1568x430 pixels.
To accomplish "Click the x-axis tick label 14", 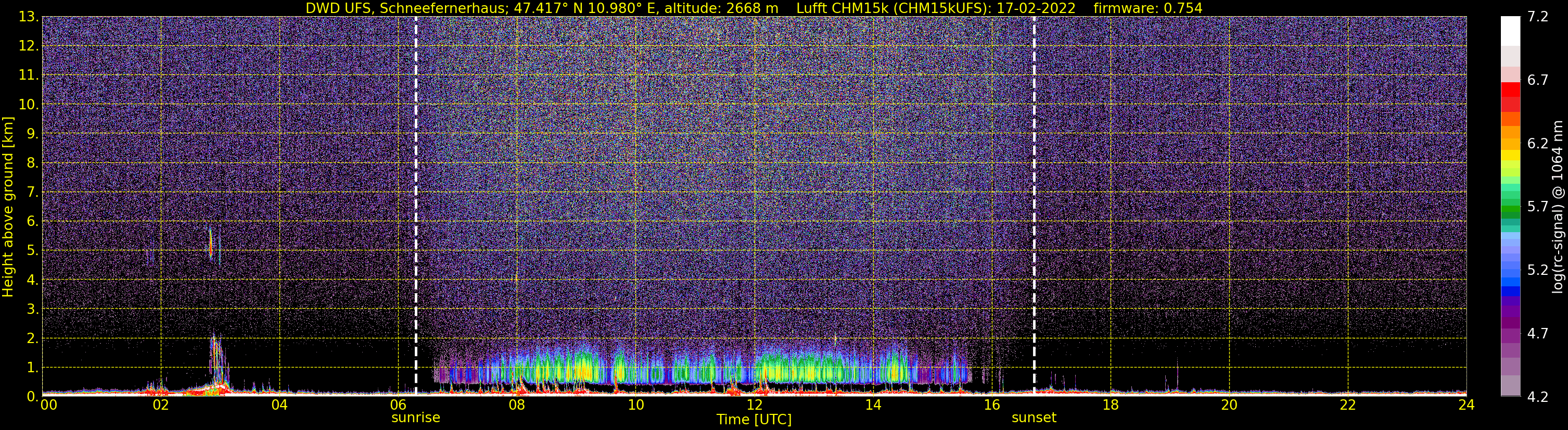I will (873, 405).
